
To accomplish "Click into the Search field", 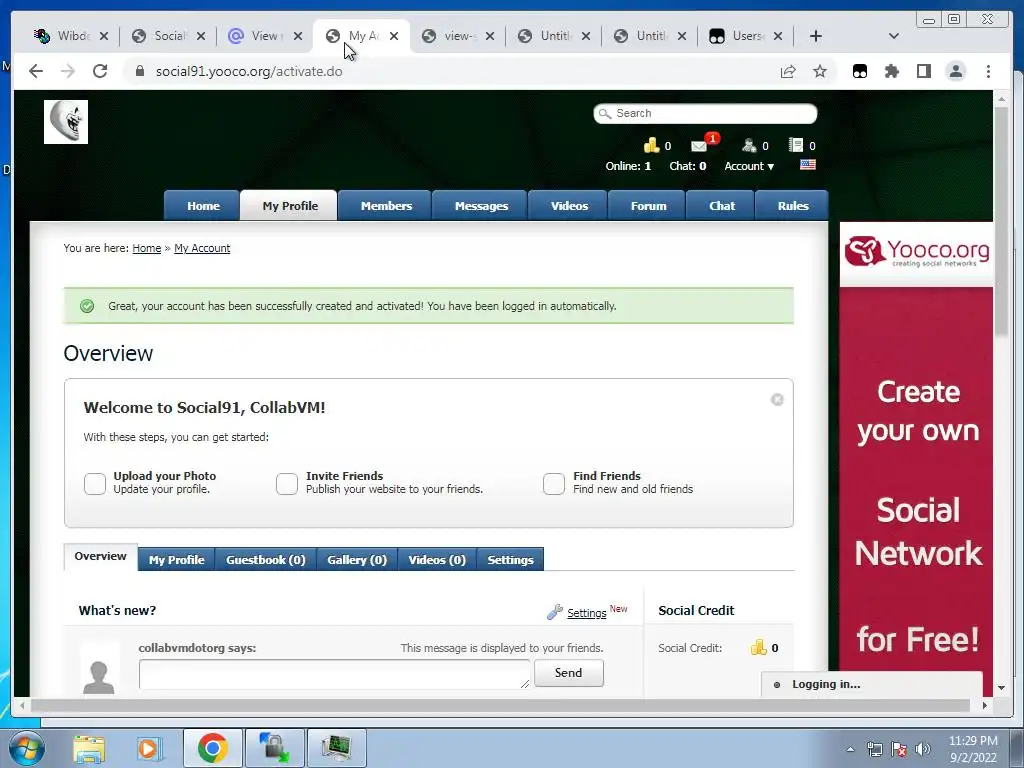I will coord(705,113).
